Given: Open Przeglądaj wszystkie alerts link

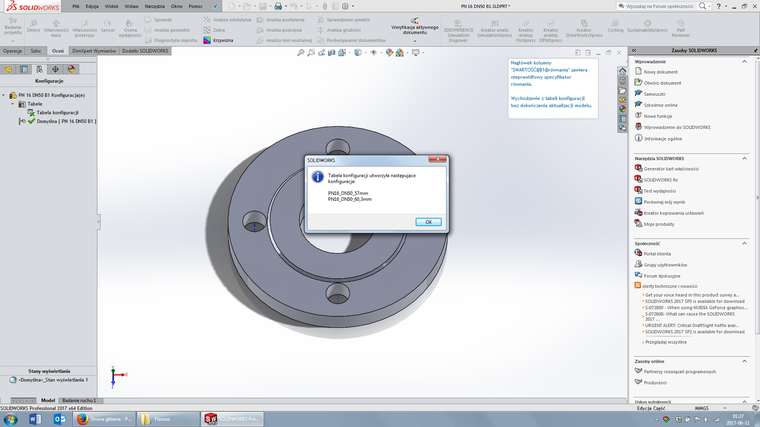Looking at the screenshot, I should click(665, 342).
